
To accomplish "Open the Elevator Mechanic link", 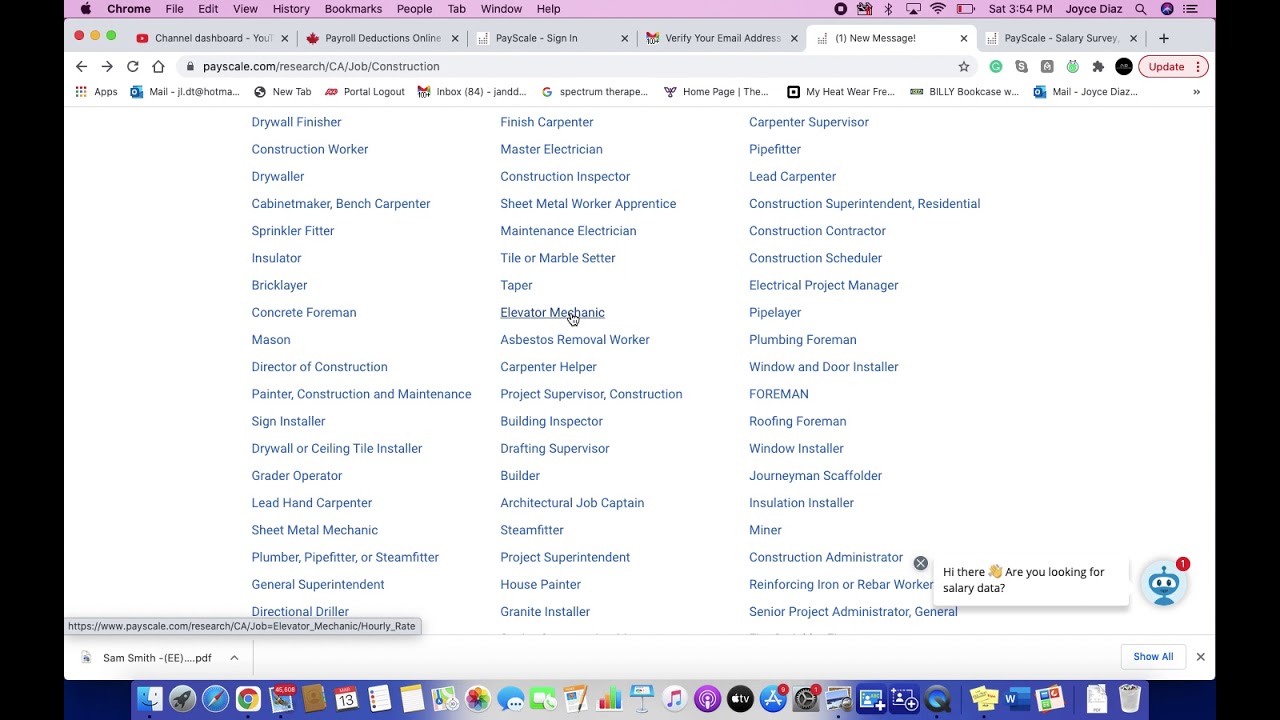I will coord(552,312).
